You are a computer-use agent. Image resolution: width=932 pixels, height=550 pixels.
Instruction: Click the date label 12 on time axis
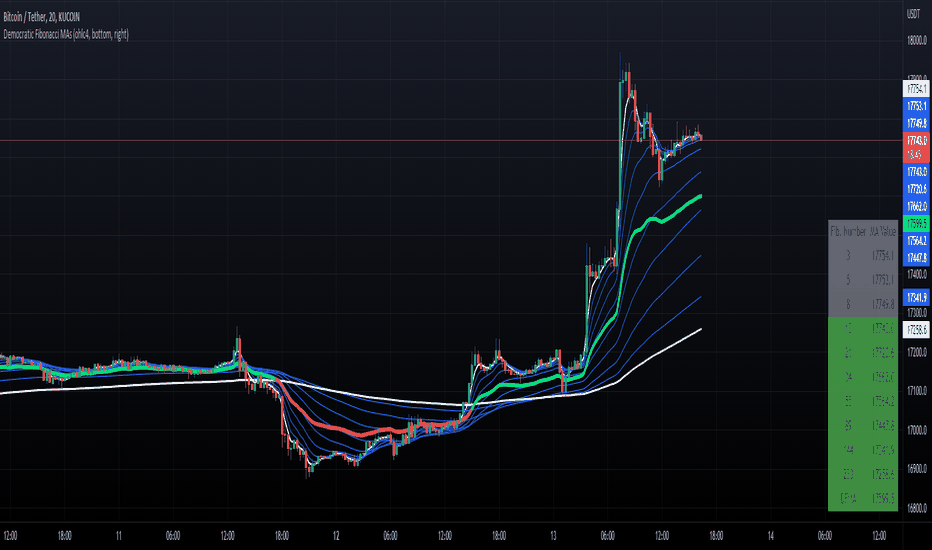pyautogui.click(x=336, y=536)
